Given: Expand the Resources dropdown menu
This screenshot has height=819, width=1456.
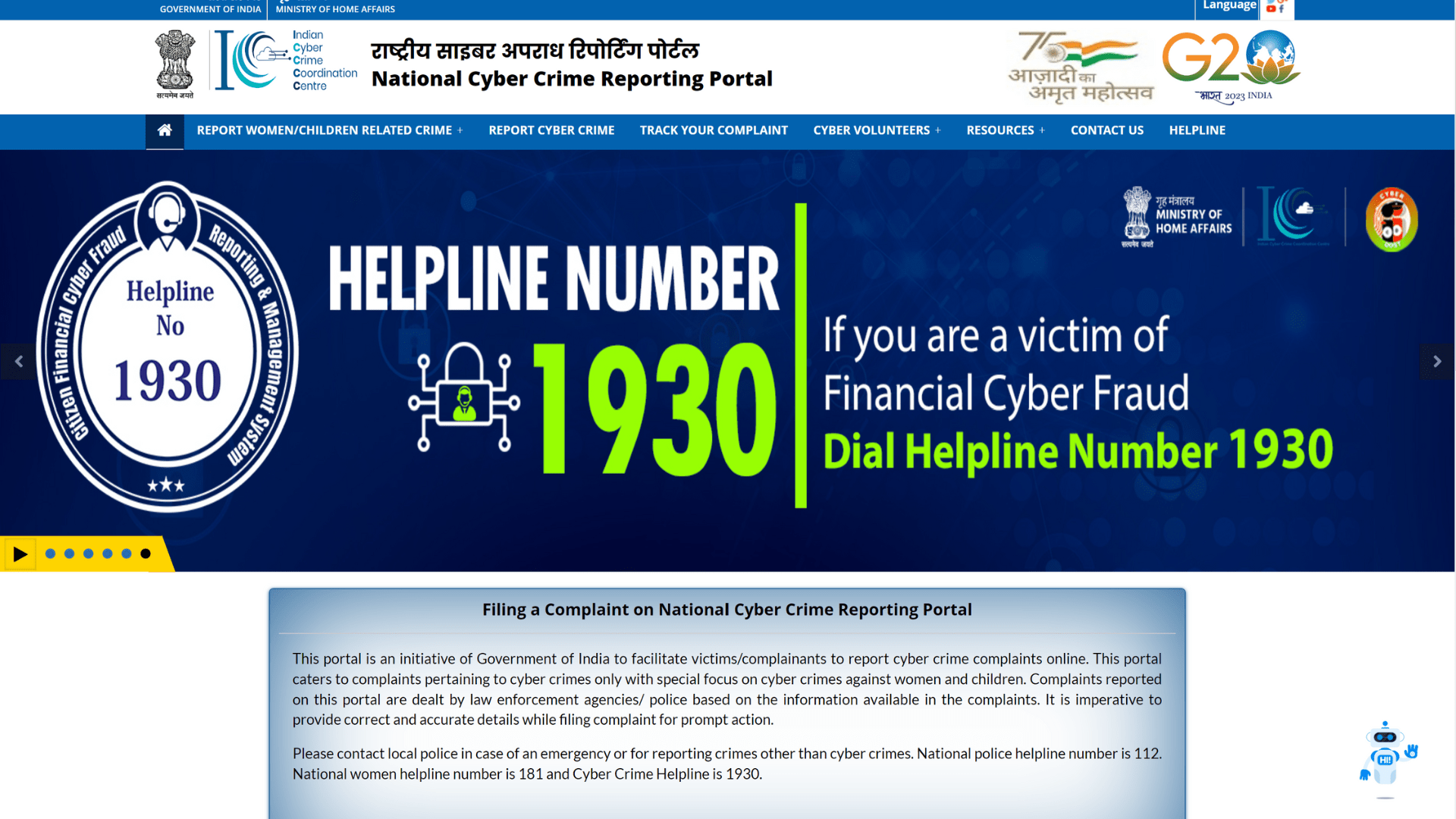Looking at the screenshot, I should [1004, 130].
